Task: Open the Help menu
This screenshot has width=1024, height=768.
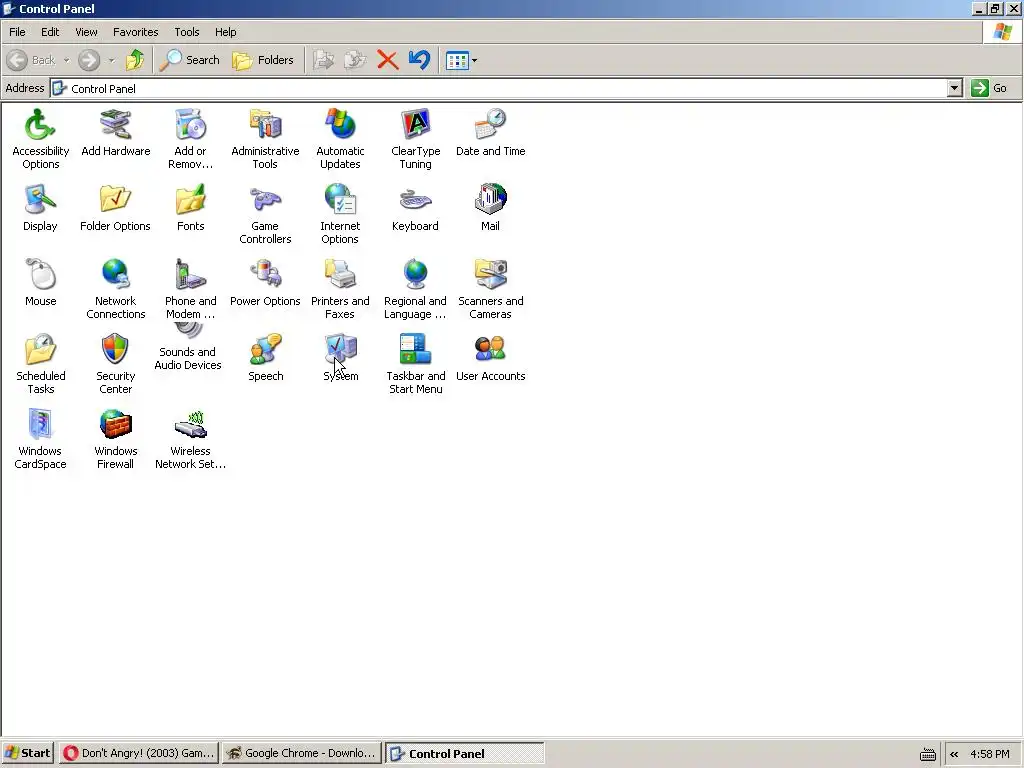Action: 225,32
